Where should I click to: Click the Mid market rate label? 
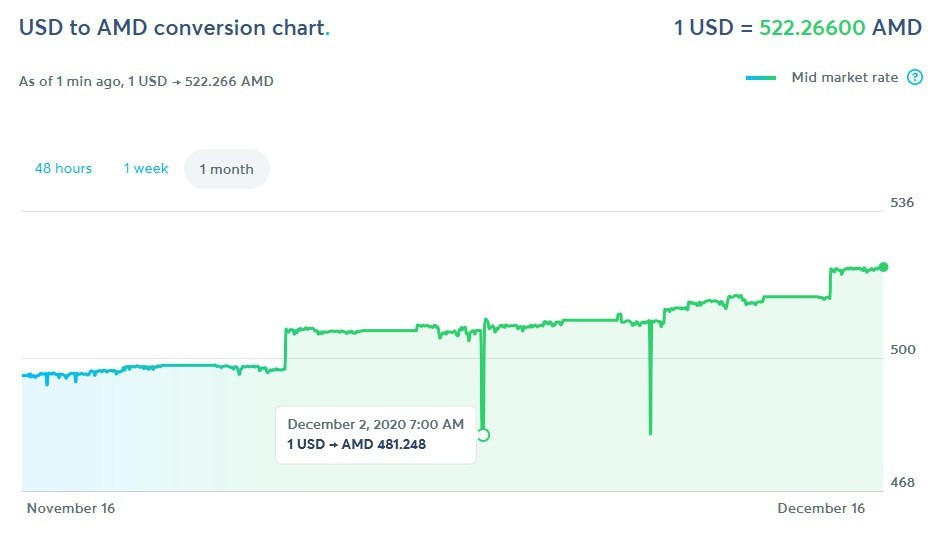pyautogui.click(x=844, y=78)
